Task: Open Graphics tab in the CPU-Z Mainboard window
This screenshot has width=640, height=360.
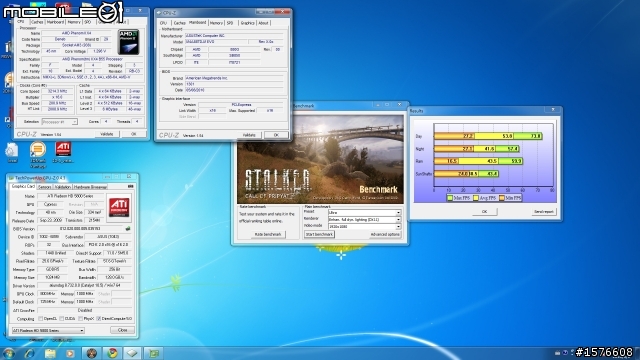Action: (x=247, y=23)
